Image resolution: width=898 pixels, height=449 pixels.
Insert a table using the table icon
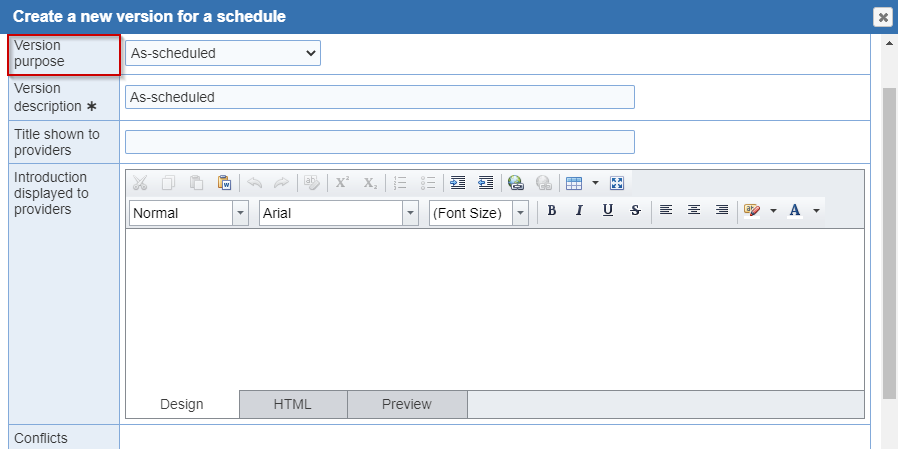[x=574, y=183]
